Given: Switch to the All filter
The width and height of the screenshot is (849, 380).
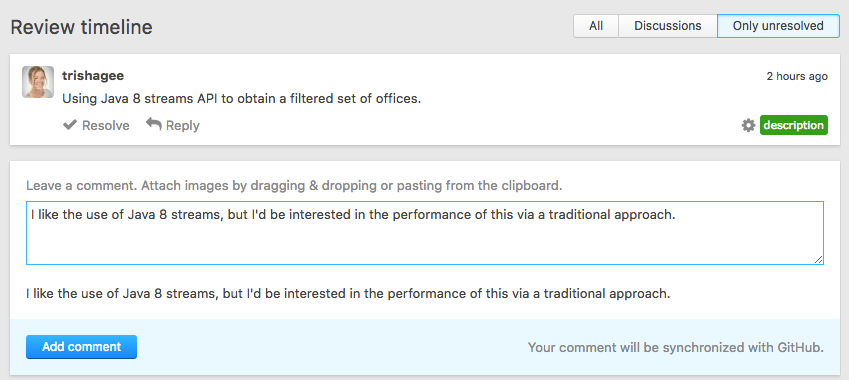Looking at the screenshot, I should tap(596, 26).
